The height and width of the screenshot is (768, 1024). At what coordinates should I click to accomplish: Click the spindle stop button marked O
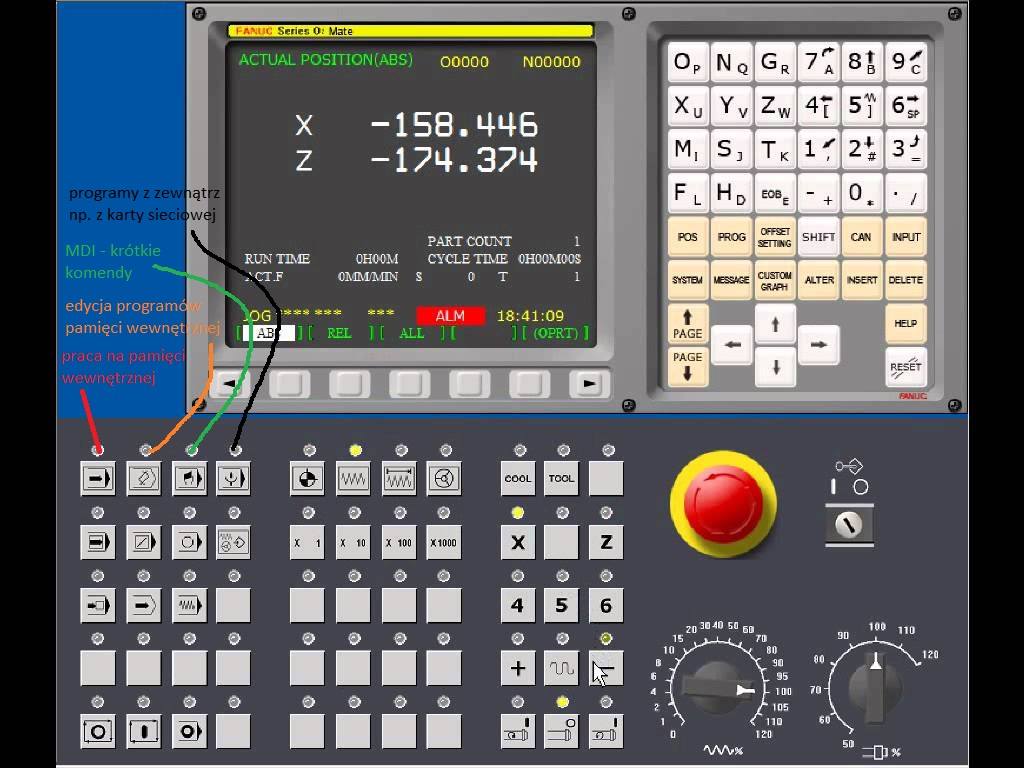click(x=562, y=731)
